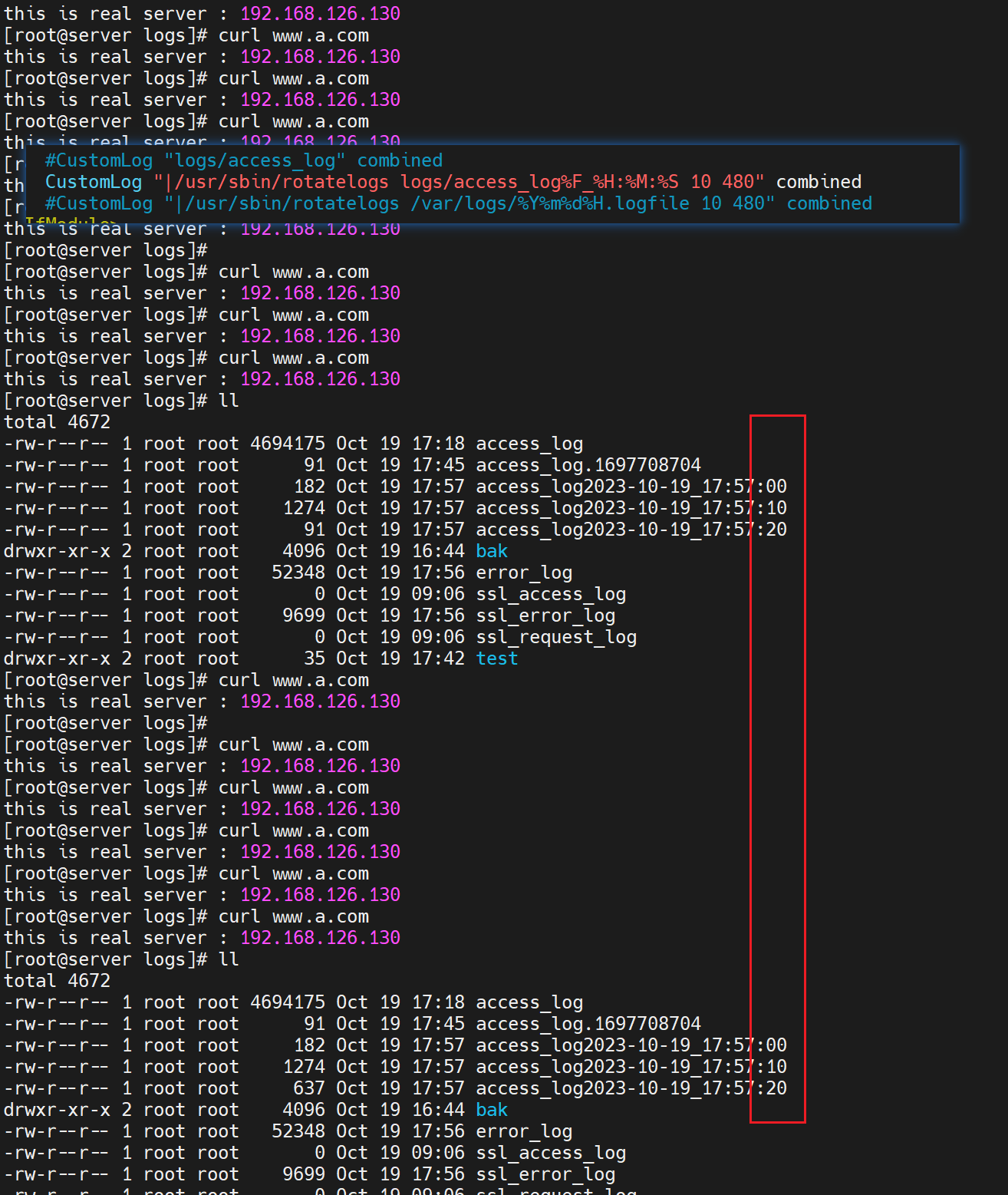
Task: Click the active CustomLog rotatelogs line
Action: pyautogui.click(x=453, y=182)
